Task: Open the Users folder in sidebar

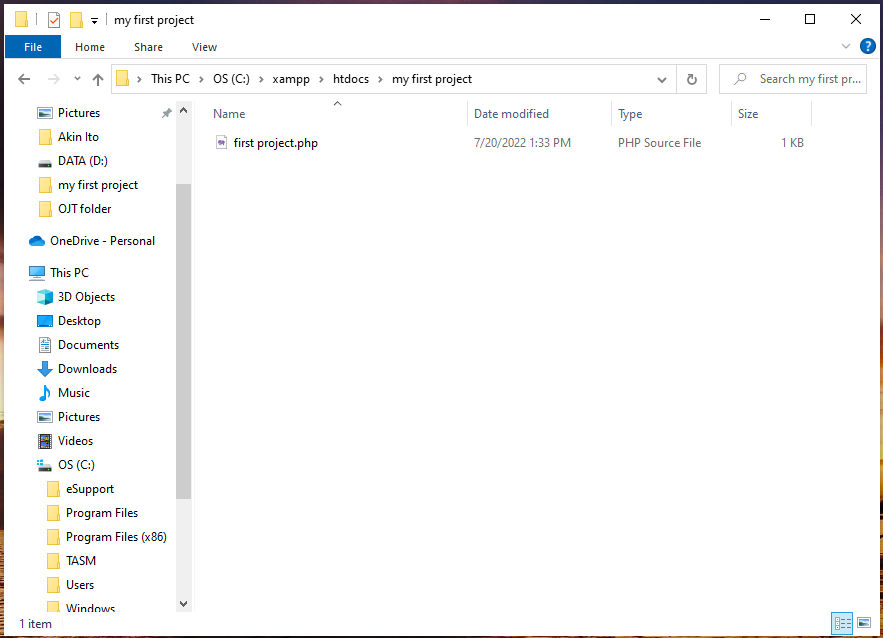Action: 80,585
